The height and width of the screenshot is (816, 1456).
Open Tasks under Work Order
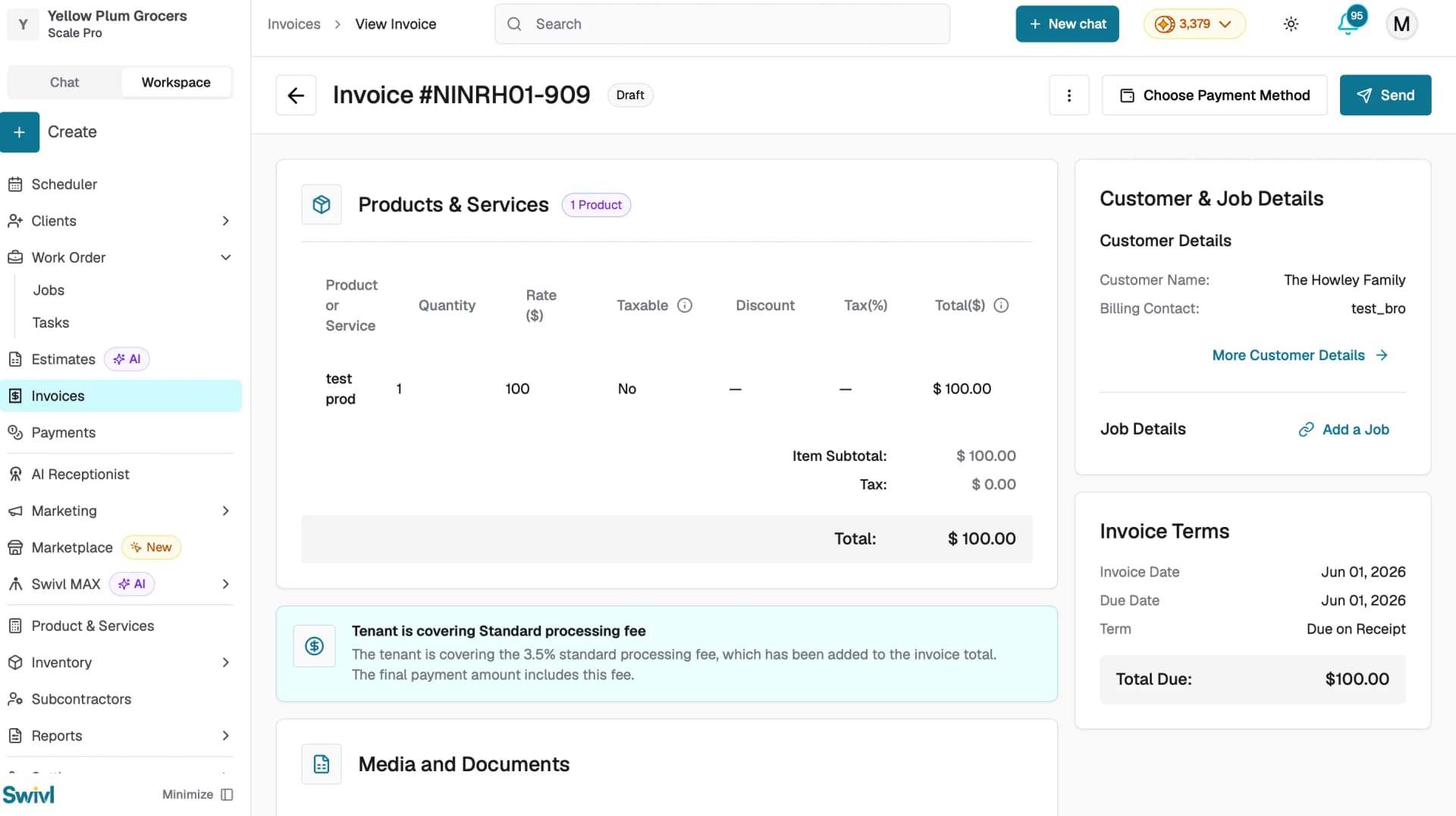(51, 323)
